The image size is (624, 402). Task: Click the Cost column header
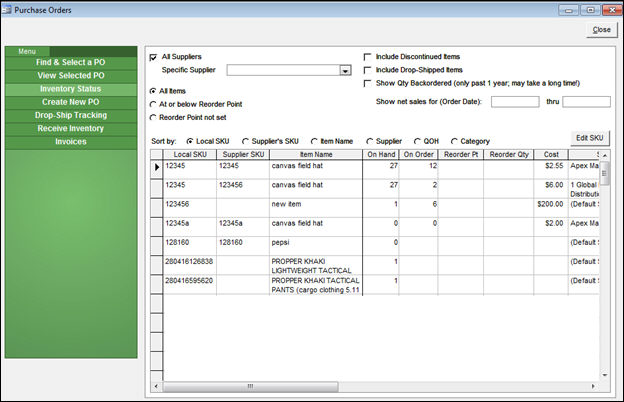[x=551, y=155]
